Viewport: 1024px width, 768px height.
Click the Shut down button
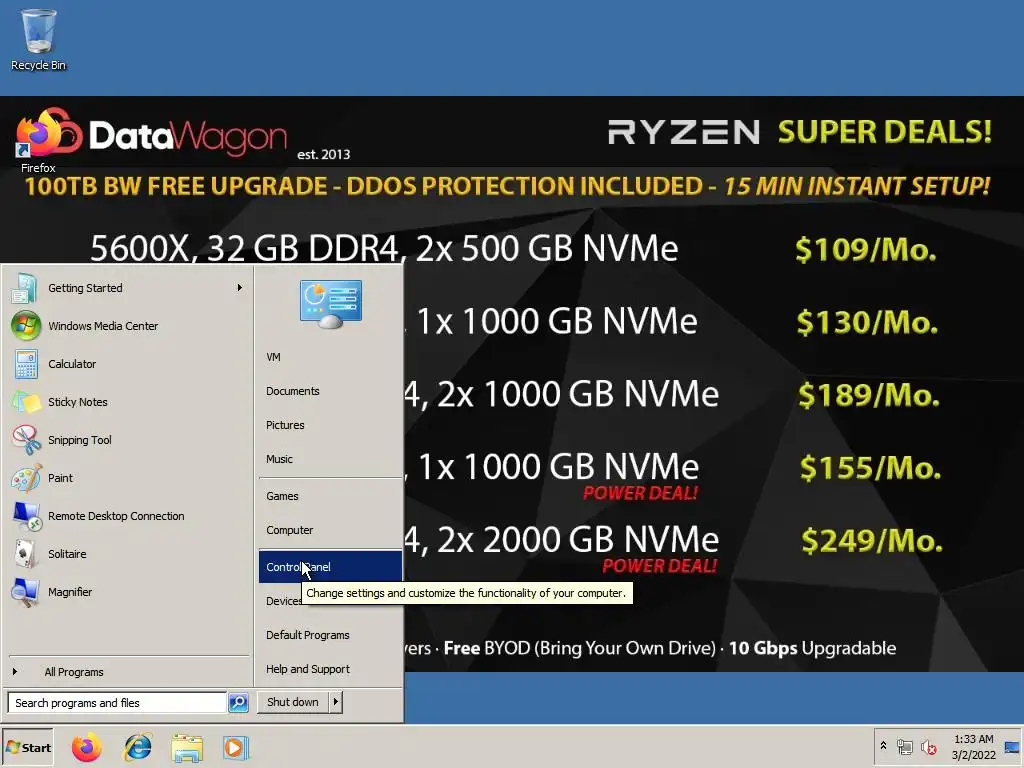293,702
